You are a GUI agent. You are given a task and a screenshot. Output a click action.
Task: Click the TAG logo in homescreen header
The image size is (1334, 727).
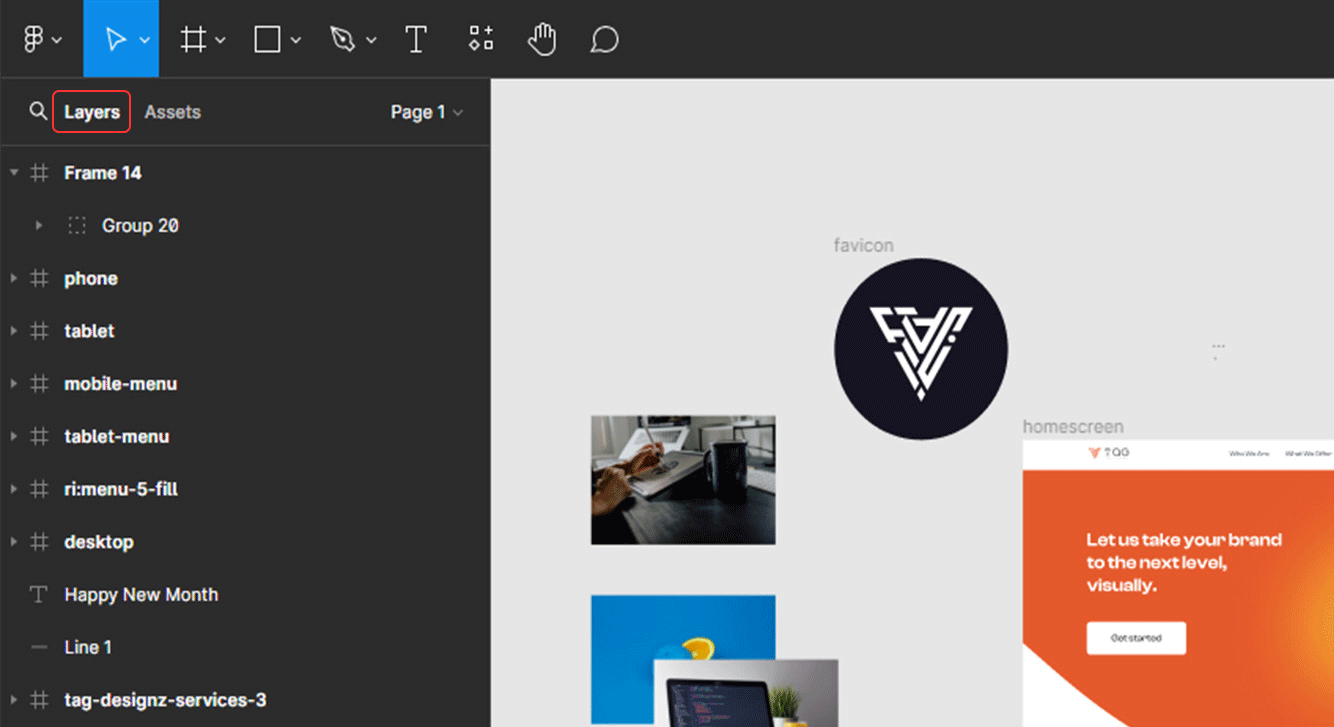click(1109, 453)
